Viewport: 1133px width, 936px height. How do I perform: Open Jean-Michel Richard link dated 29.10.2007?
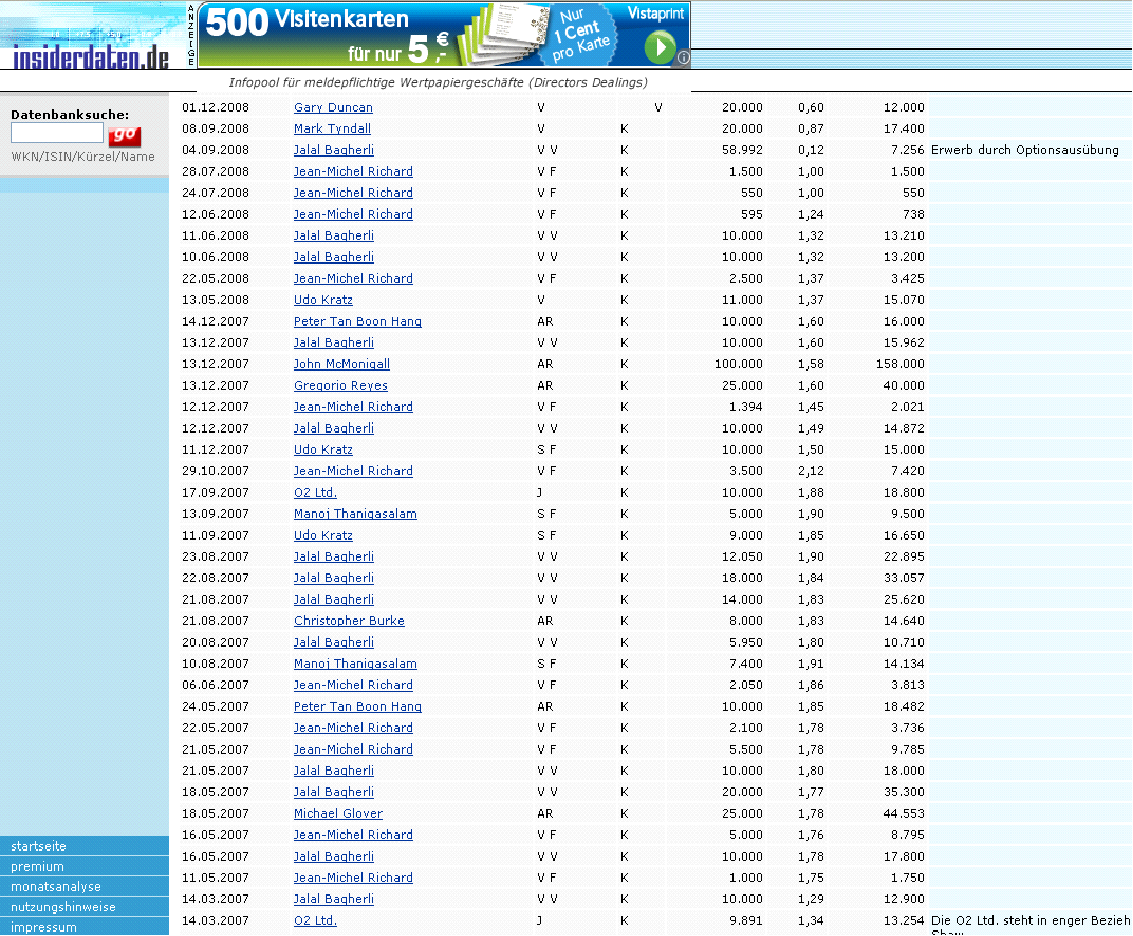[x=353, y=471]
